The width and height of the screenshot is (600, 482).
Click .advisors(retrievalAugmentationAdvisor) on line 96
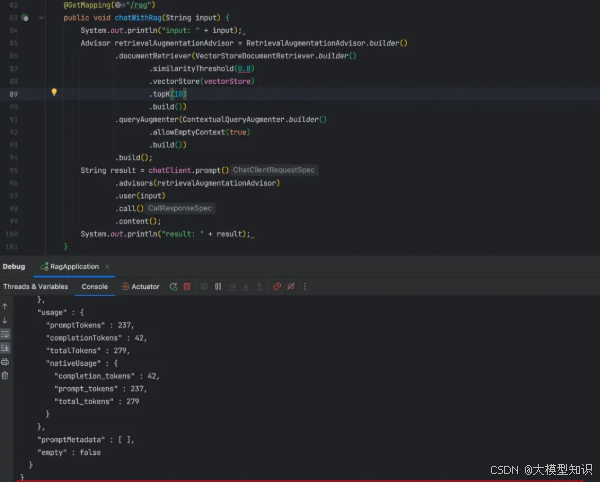197,183
